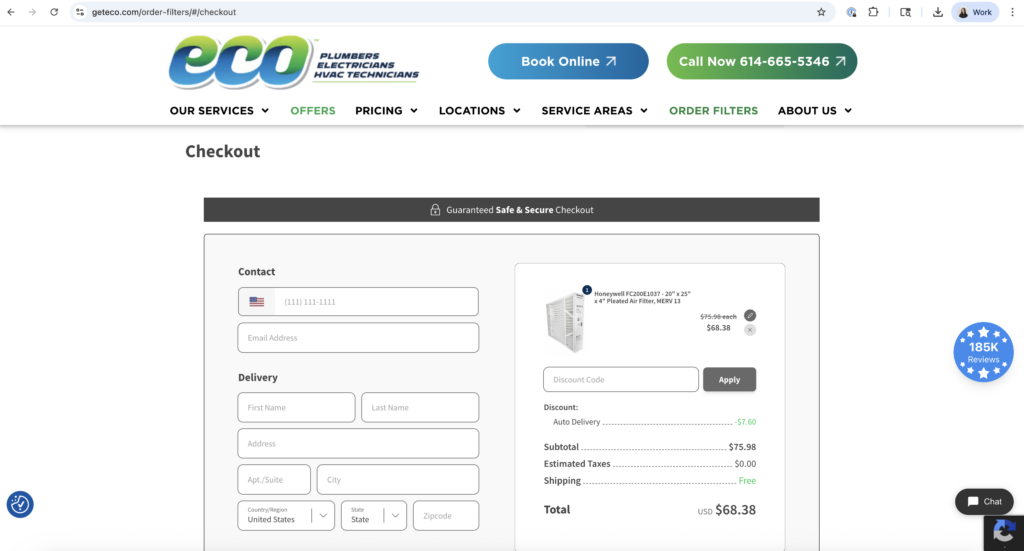
Task: Focus the Zipcode field
Action: pos(446,516)
